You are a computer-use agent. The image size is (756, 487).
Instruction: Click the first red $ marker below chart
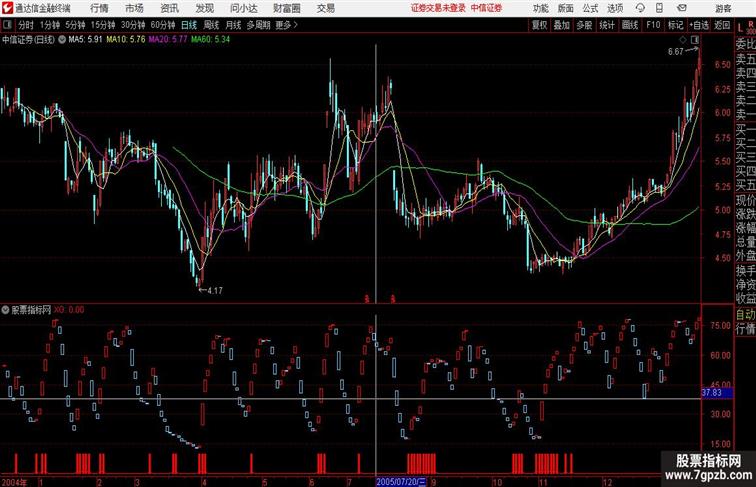367,299
